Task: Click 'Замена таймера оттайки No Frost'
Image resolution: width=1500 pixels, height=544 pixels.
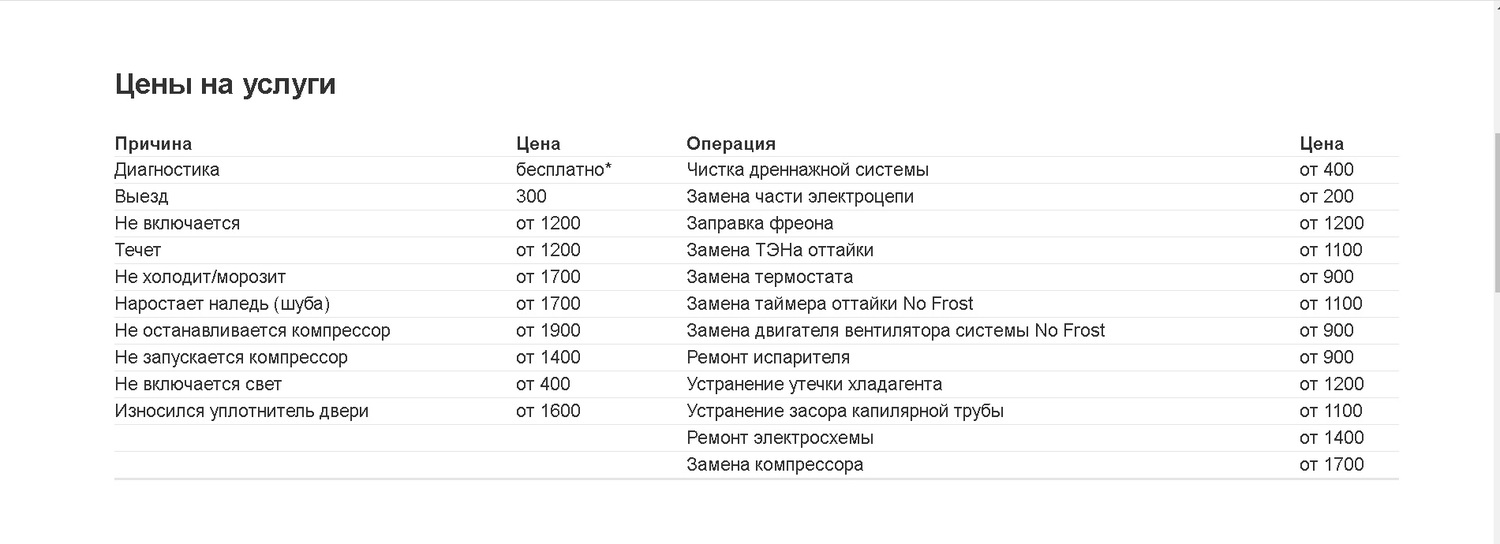Action: point(830,304)
